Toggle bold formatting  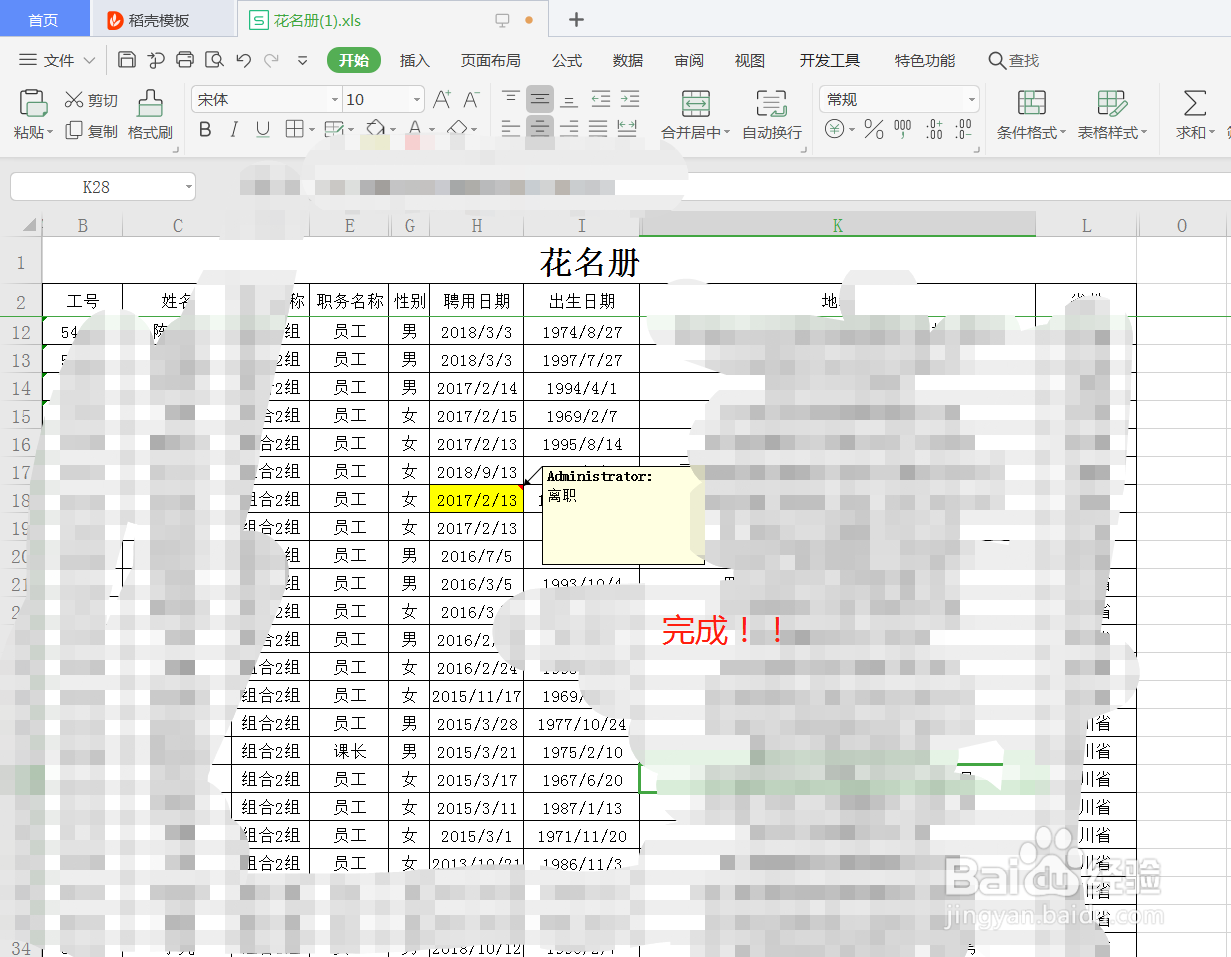point(205,129)
